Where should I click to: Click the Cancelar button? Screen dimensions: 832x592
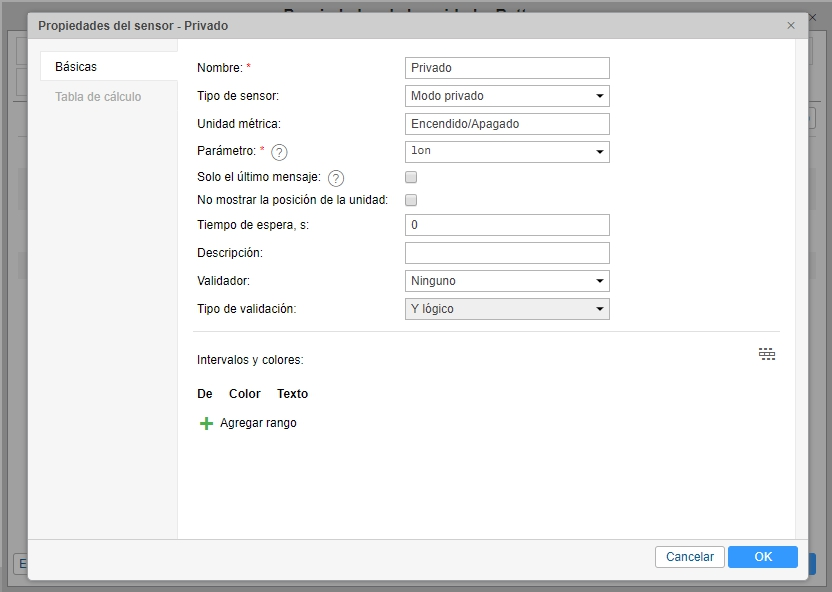[690, 557]
